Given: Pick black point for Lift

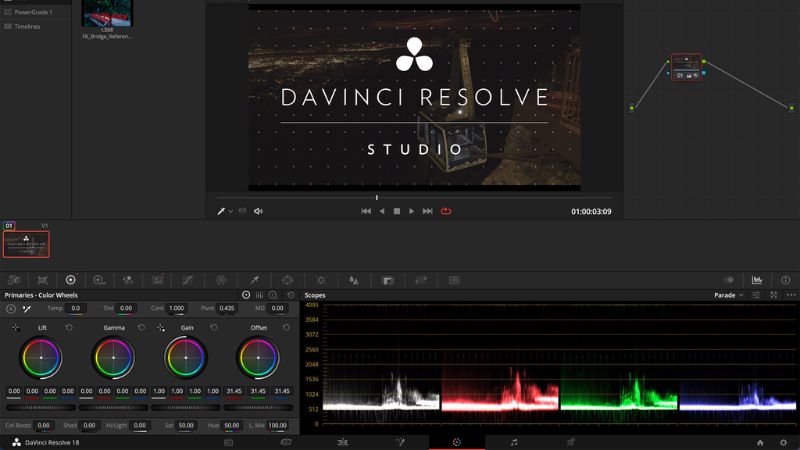Looking at the screenshot, I should point(16,328).
